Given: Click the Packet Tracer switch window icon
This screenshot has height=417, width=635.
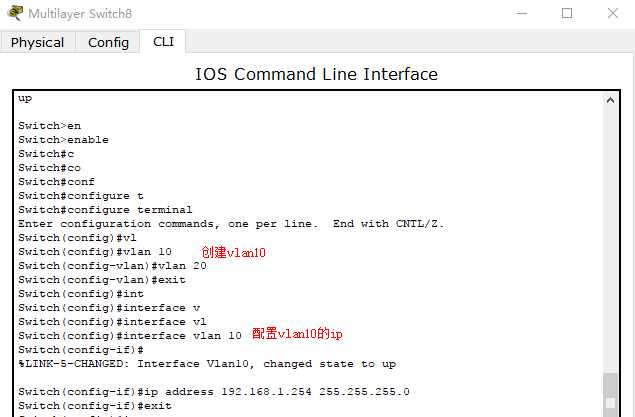Looking at the screenshot, I should 15,13.
